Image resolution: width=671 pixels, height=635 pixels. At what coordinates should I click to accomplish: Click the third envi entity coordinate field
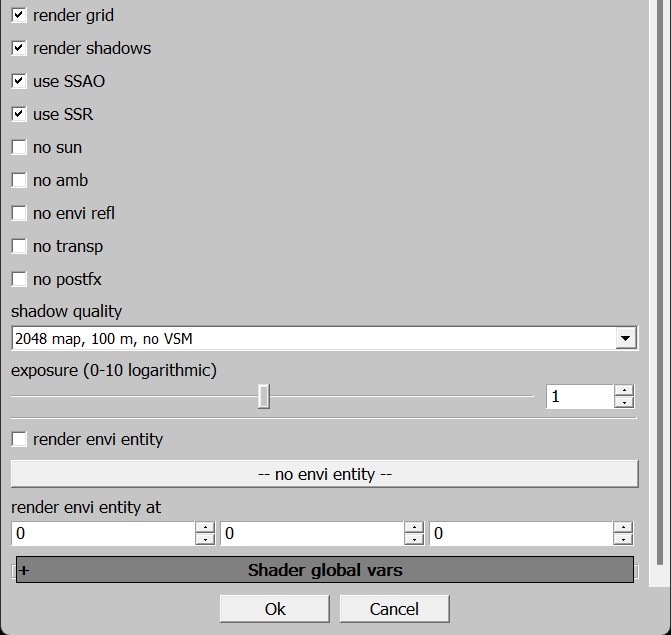click(521, 533)
